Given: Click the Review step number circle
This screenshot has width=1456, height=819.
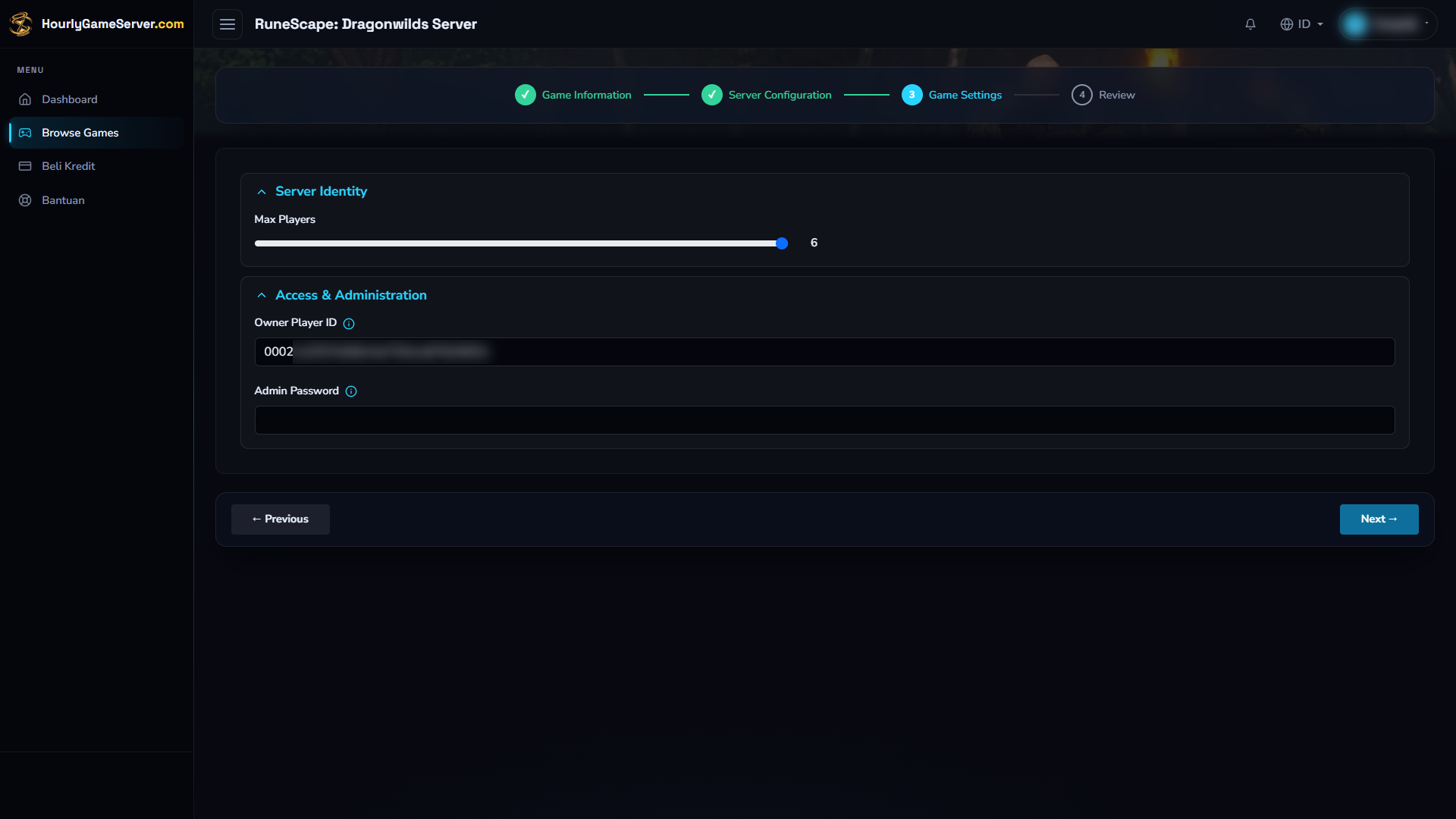Looking at the screenshot, I should 1082,95.
